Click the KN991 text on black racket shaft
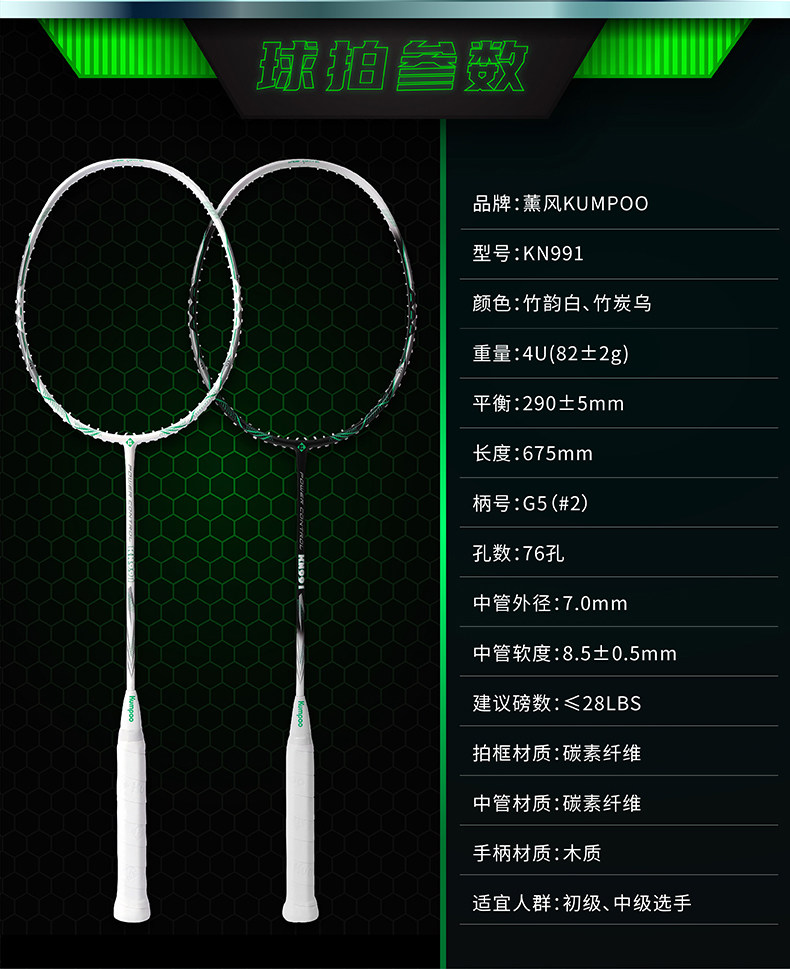This screenshot has width=790, height=969. pos(302,572)
